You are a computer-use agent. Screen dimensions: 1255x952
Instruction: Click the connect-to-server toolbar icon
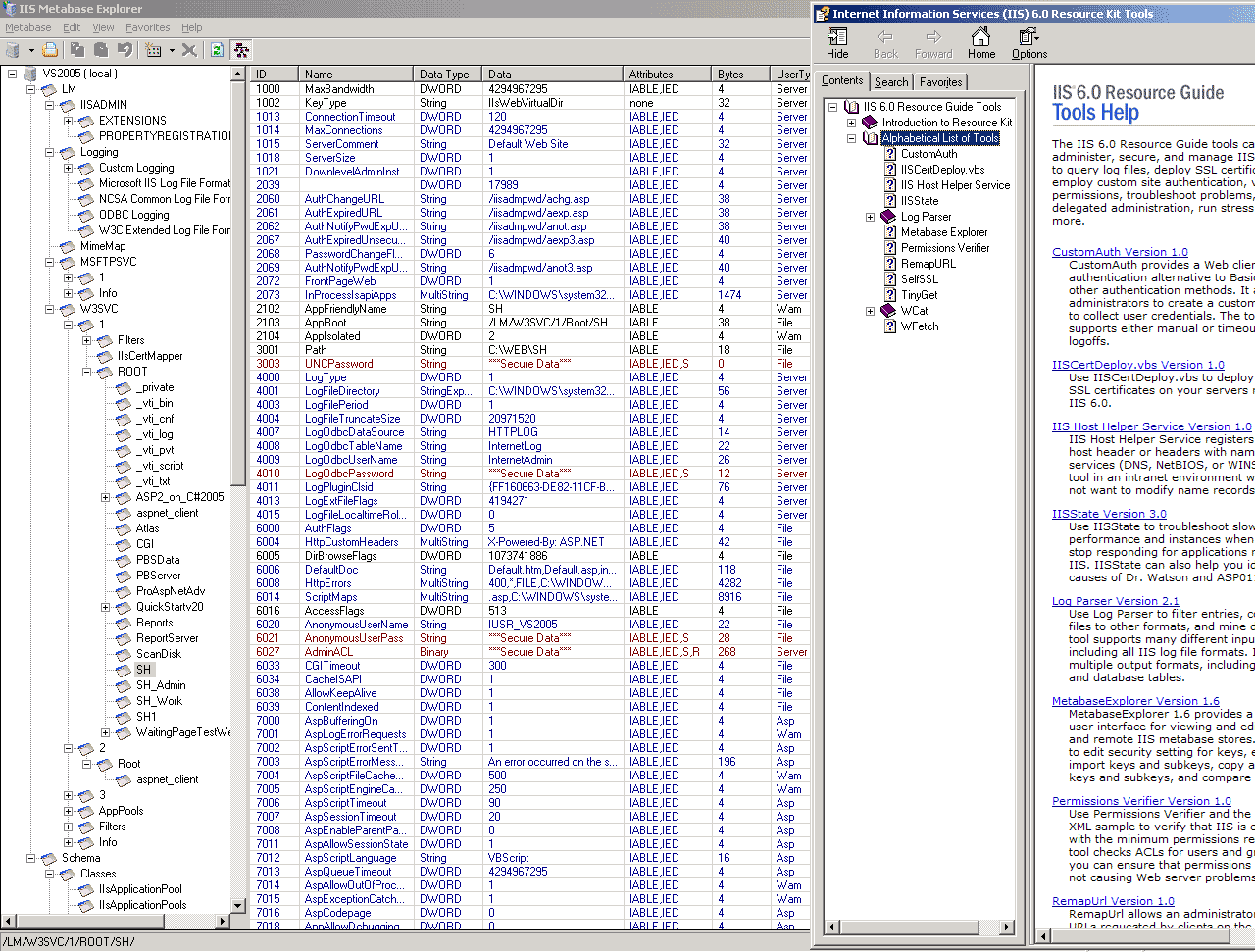pyautogui.click(x=13, y=50)
